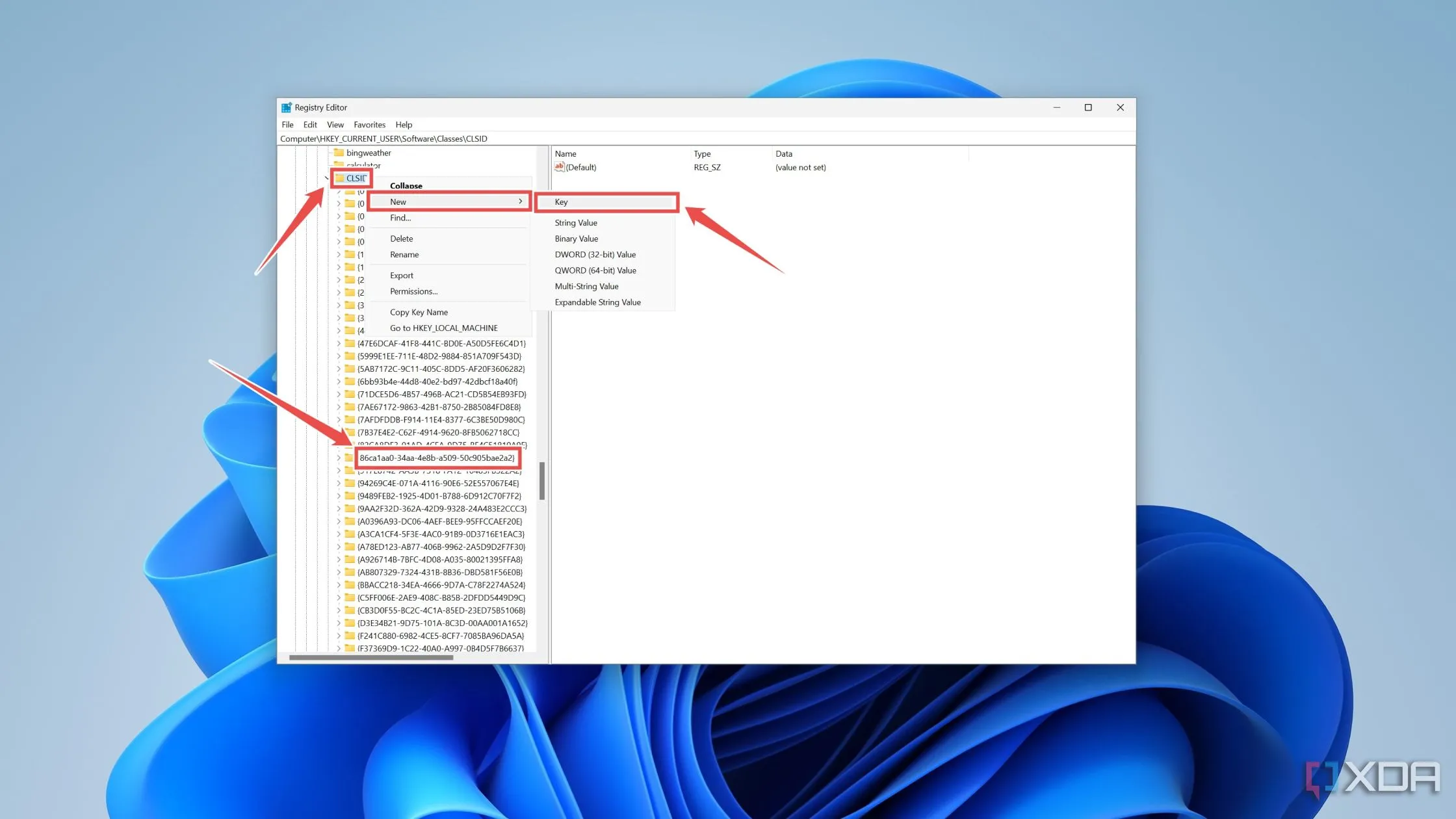Expand the {9489FEB2-1925-4D01-B788-6D912C70F7F2} key

tap(338, 496)
